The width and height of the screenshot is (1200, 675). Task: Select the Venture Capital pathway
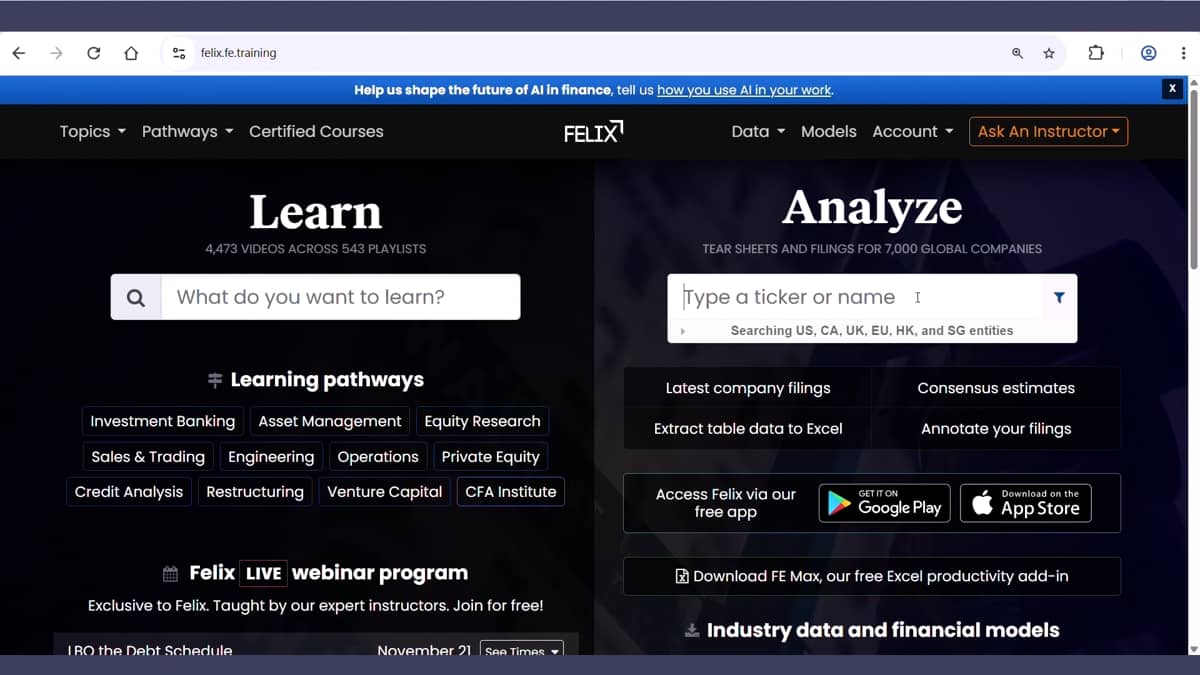click(385, 491)
